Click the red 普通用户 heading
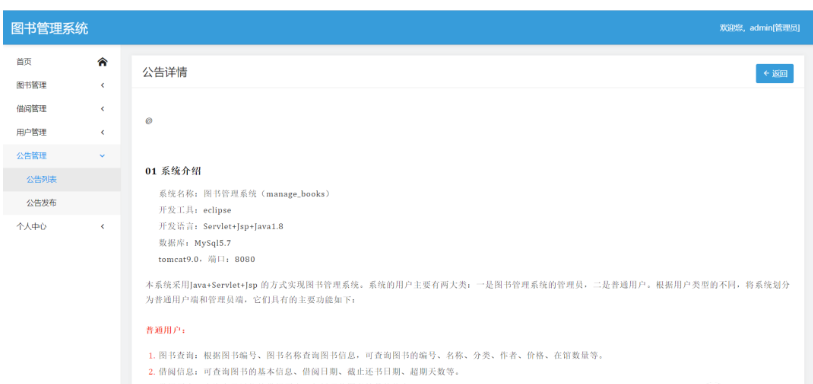Viewport: 813px width, 384px height. point(165,330)
